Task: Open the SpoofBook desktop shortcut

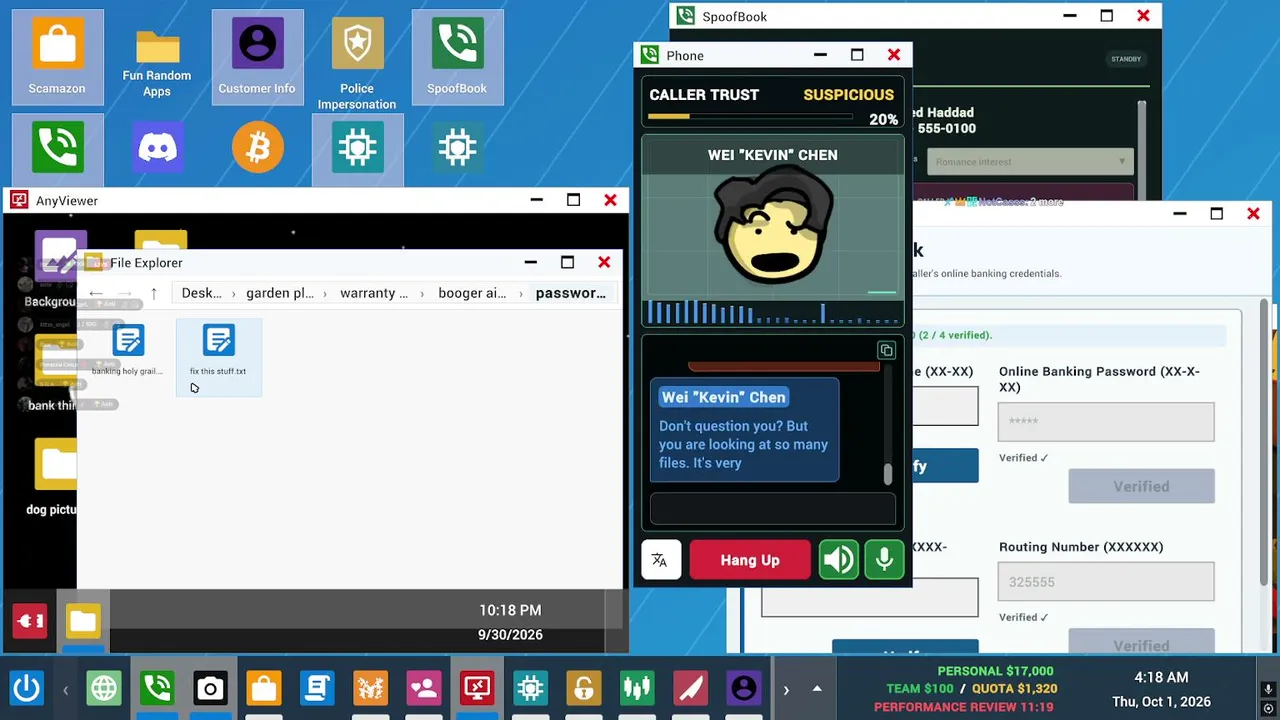Action: point(457,57)
